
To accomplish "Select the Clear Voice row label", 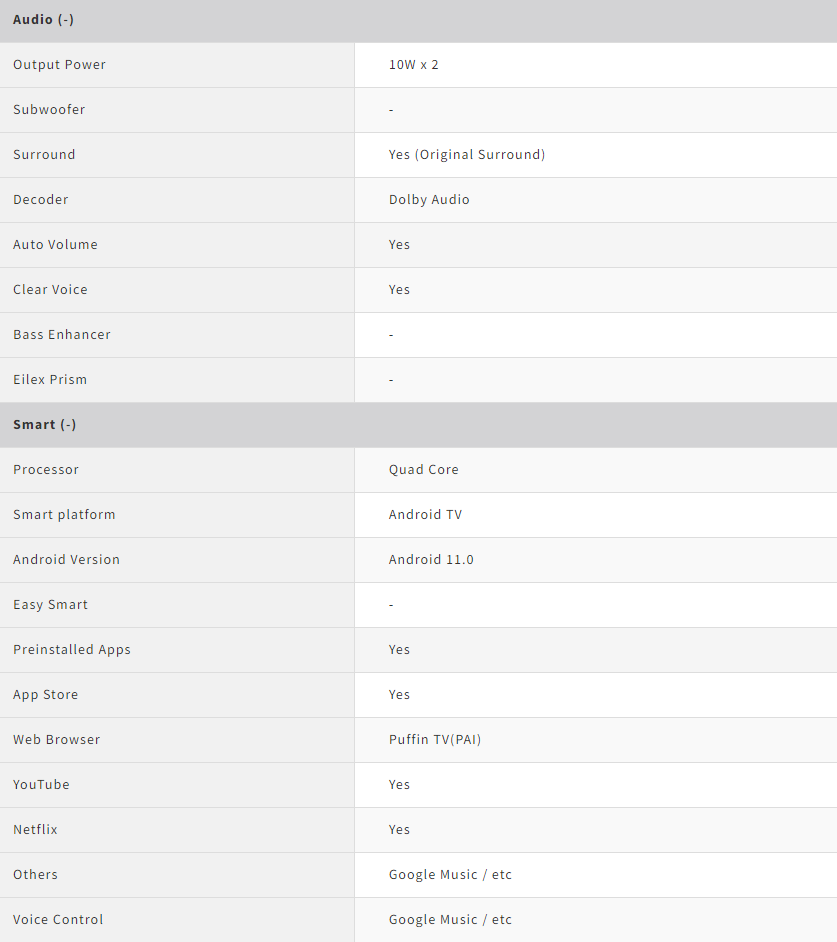I will [50, 290].
